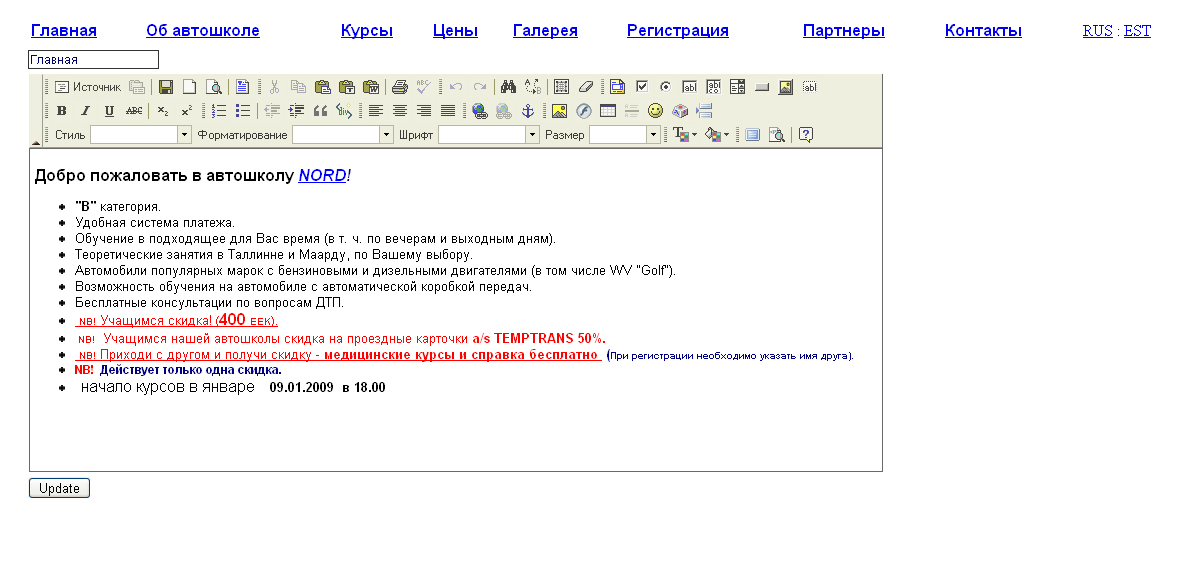Click the Paste clipboard icon

pyautogui.click(x=322, y=87)
